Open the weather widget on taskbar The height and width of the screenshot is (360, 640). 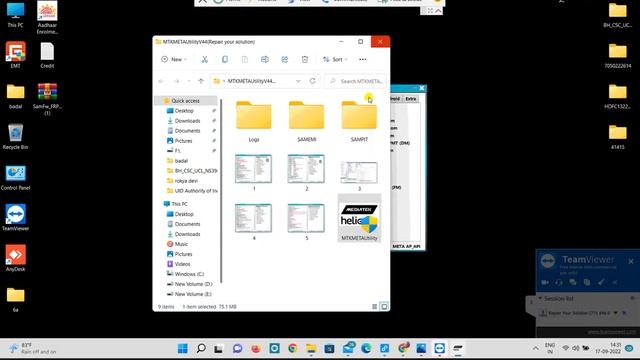pos(33,348)
